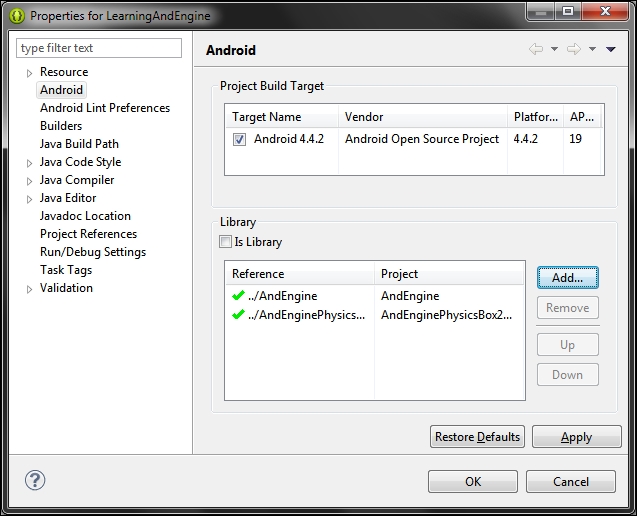637x516 pixels.
Task: Close the Properties dialog window
Action: [604, 11]
